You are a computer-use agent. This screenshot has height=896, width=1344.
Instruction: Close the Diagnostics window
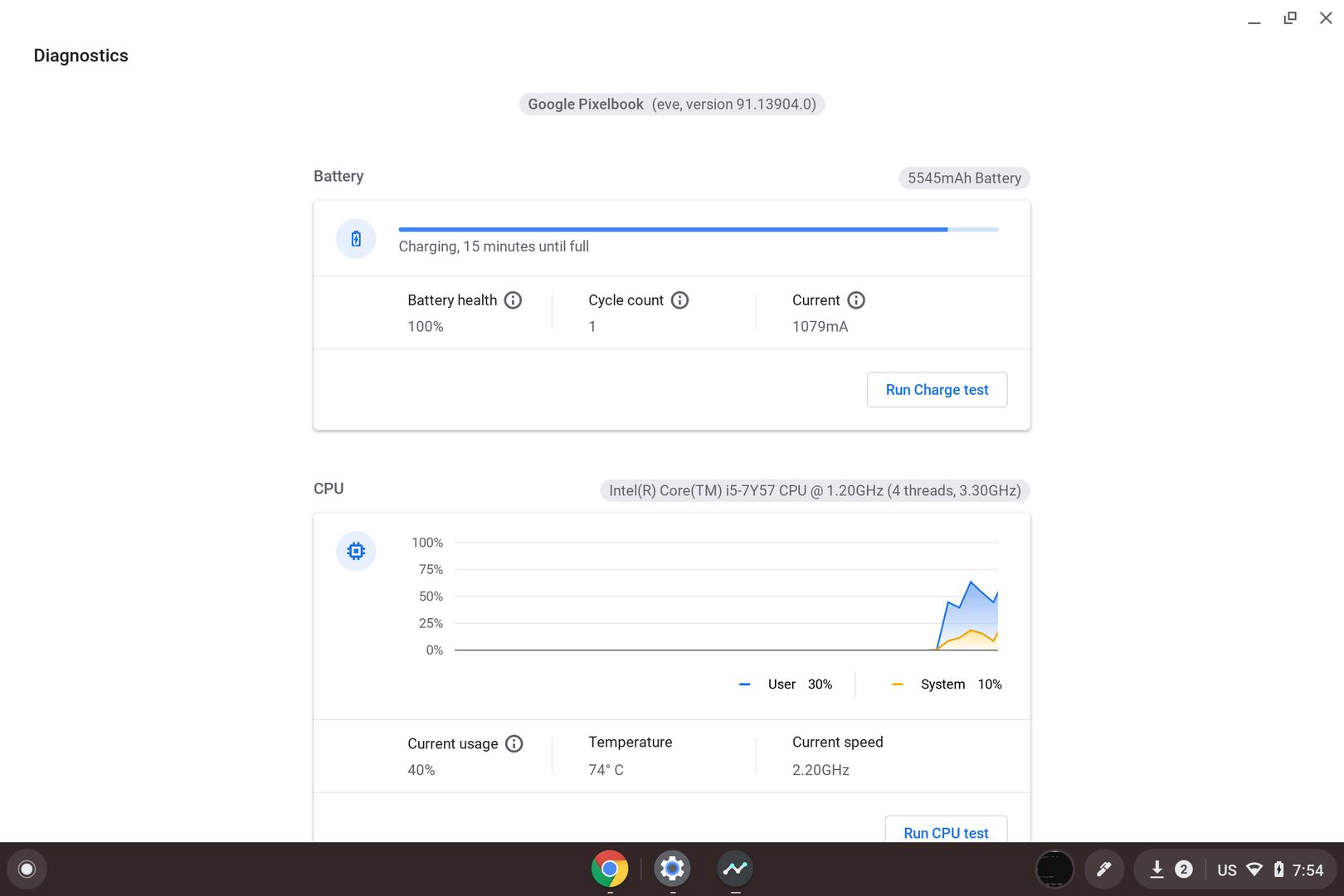(x=1326, y=18)
